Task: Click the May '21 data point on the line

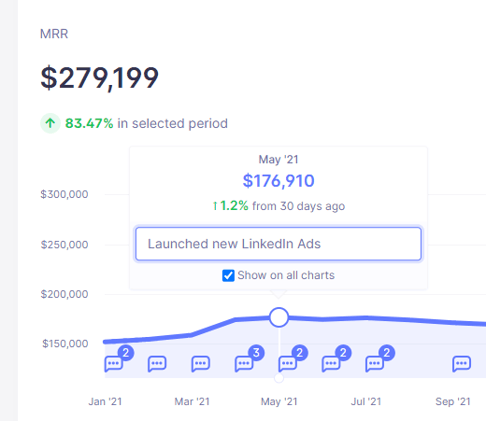Action: coord(279,317)
